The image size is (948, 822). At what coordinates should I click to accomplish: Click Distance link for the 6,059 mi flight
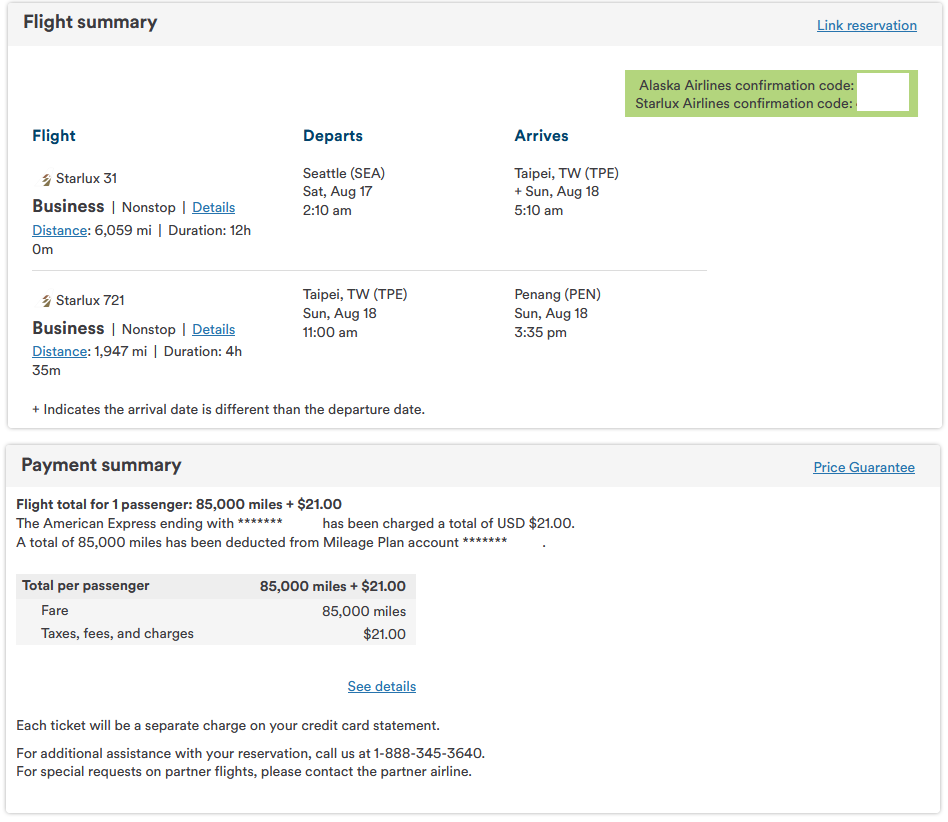[x=60, y=230]
